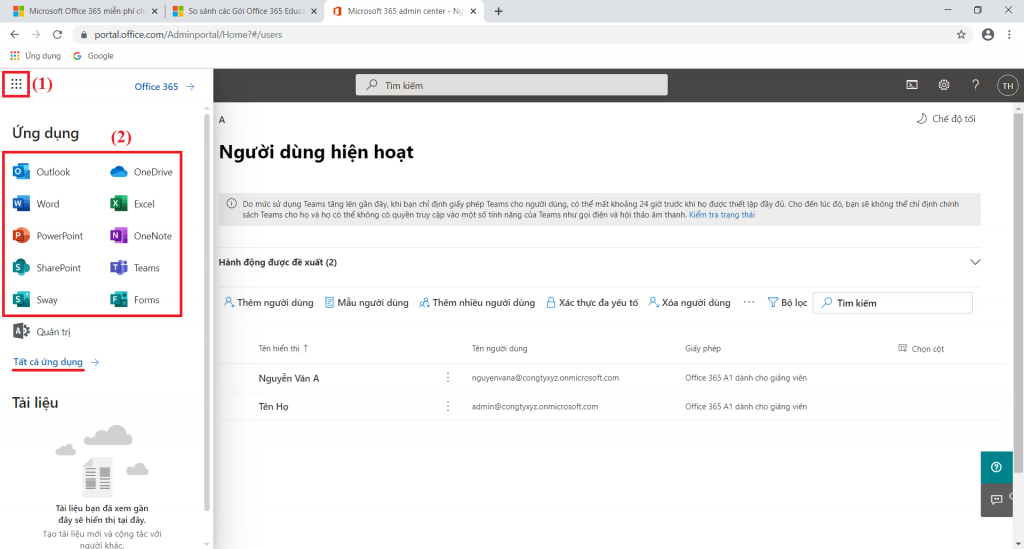
Task: Open the help question mark in header
Action: tap(975, 85)
